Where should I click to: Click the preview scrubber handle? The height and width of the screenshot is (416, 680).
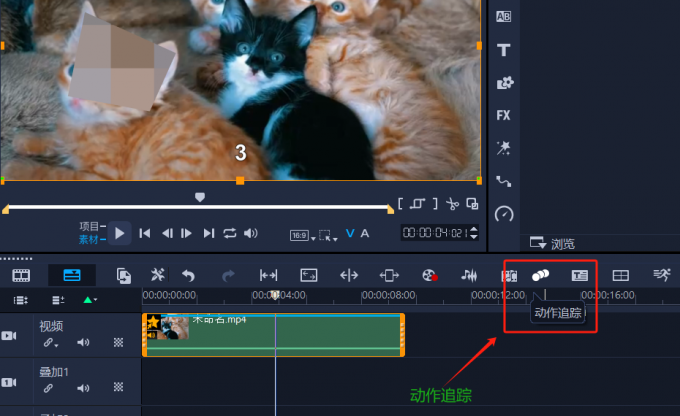click(199, 197)
